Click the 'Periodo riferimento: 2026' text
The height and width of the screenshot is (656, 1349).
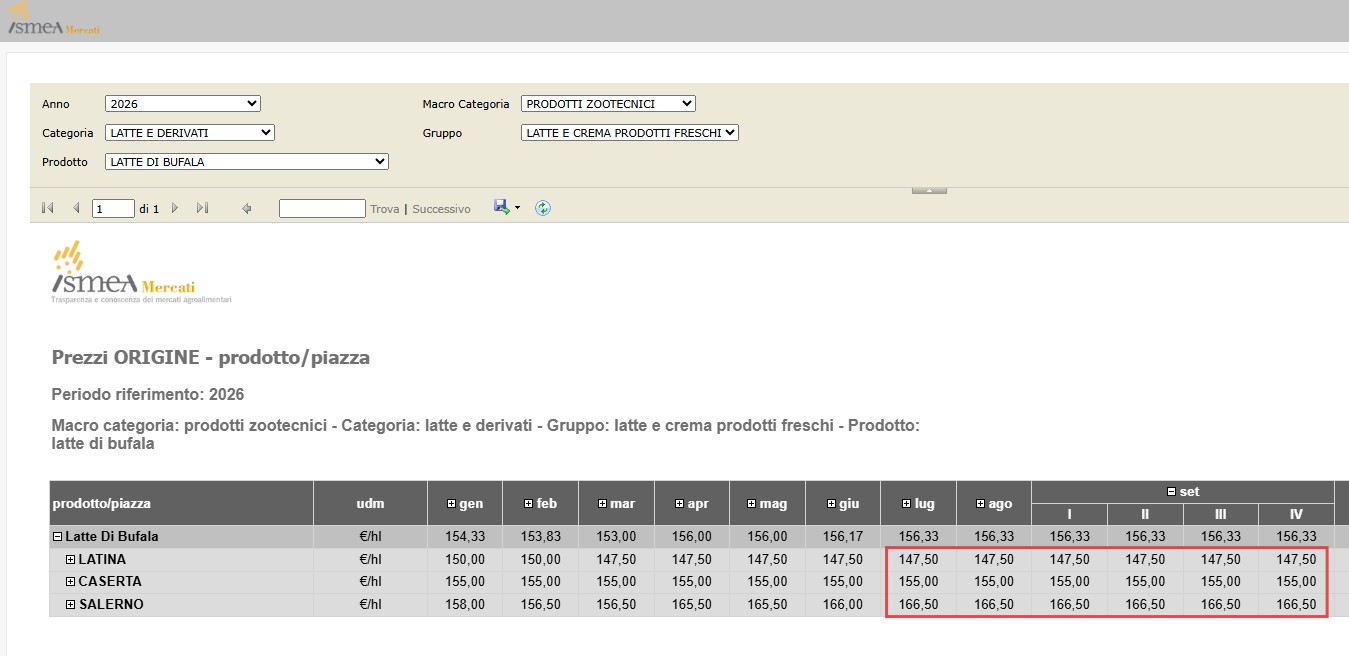pyautogui.click(x=148, y=394)
